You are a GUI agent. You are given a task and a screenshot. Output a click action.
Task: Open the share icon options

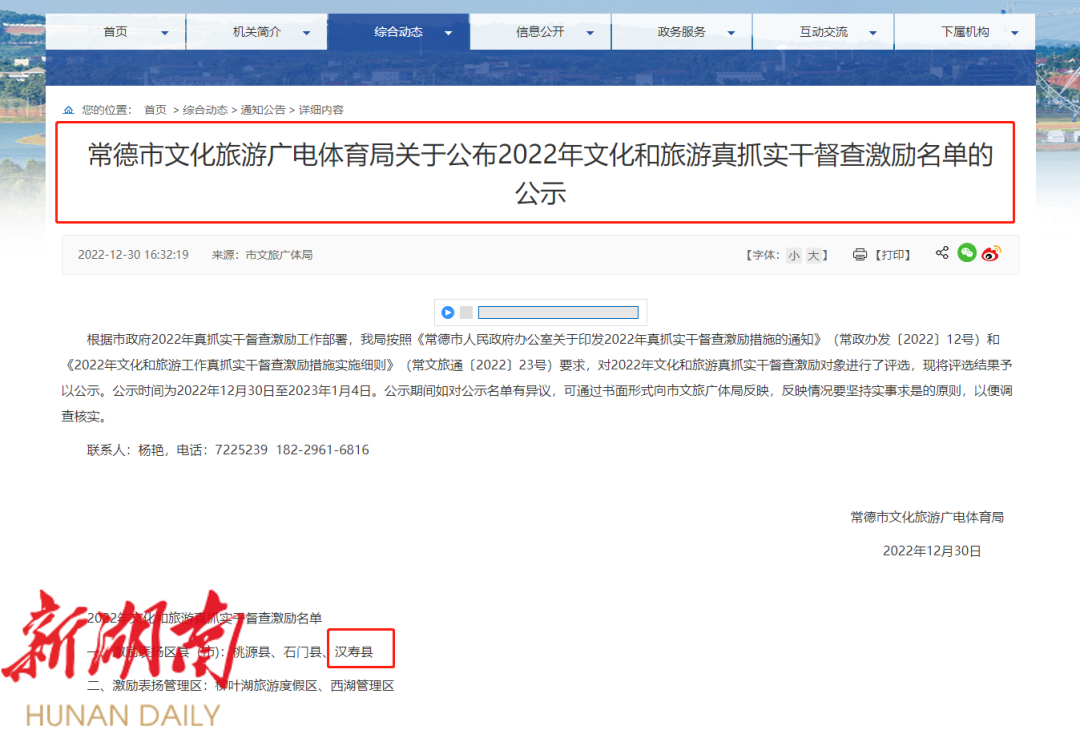(x=942, y=253)
